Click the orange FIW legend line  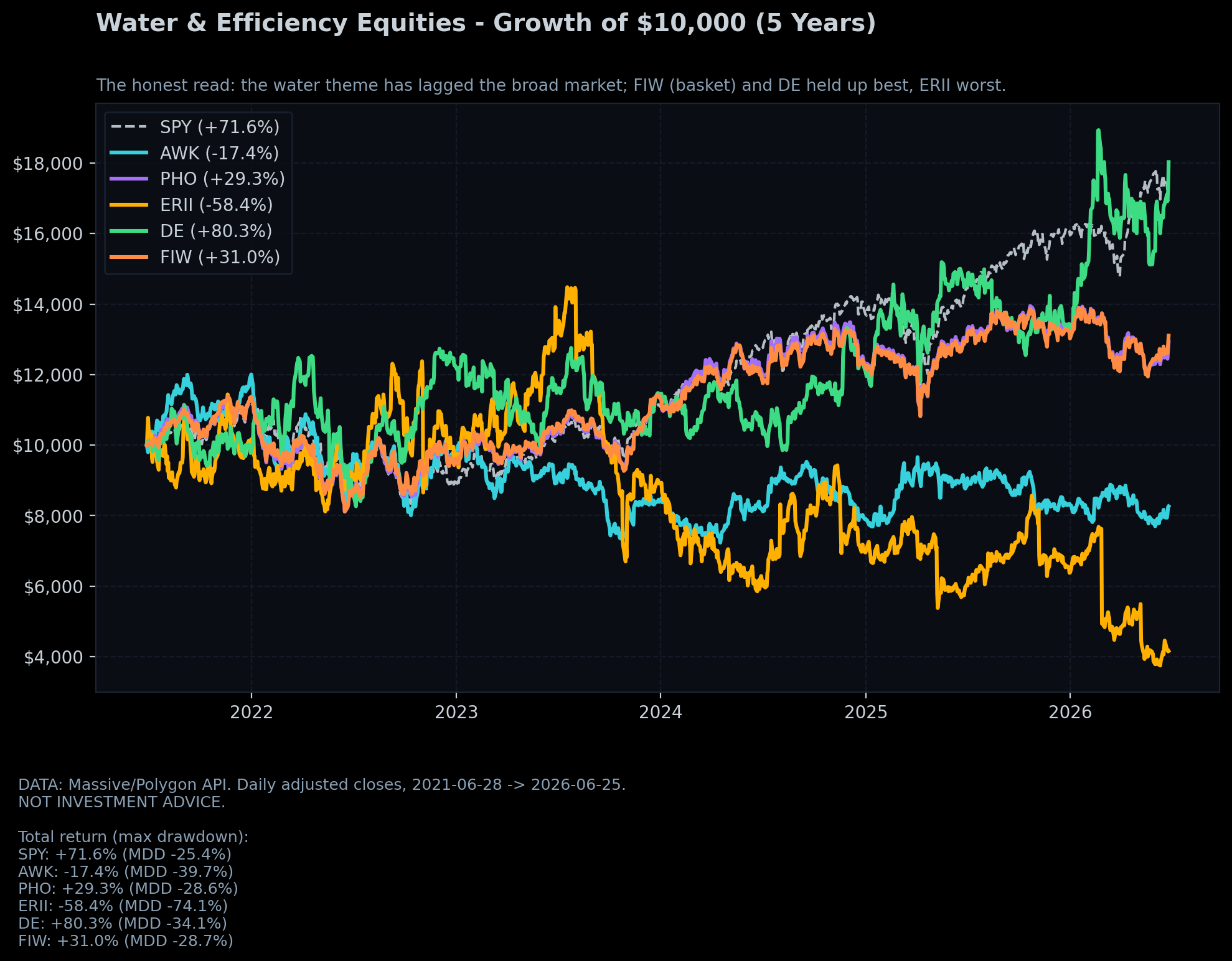[129, 257]
